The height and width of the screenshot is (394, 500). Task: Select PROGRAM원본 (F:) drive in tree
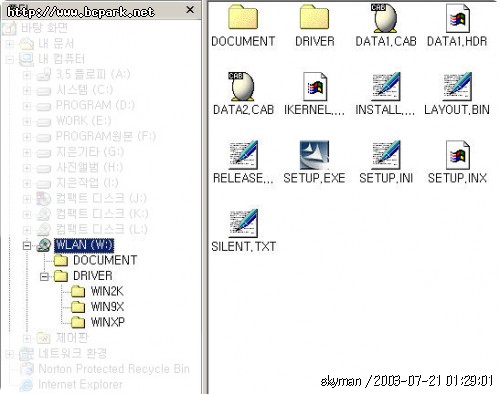(106, 136)
